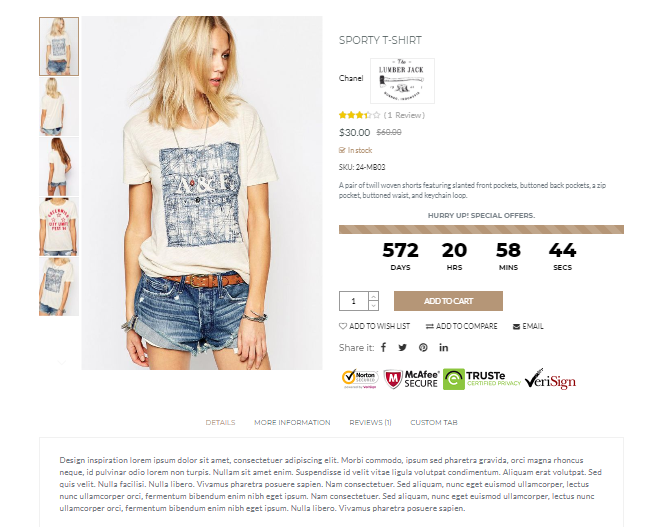Add to Wish List link
This screenshot has height=527, width=668.
click(374, 326)
